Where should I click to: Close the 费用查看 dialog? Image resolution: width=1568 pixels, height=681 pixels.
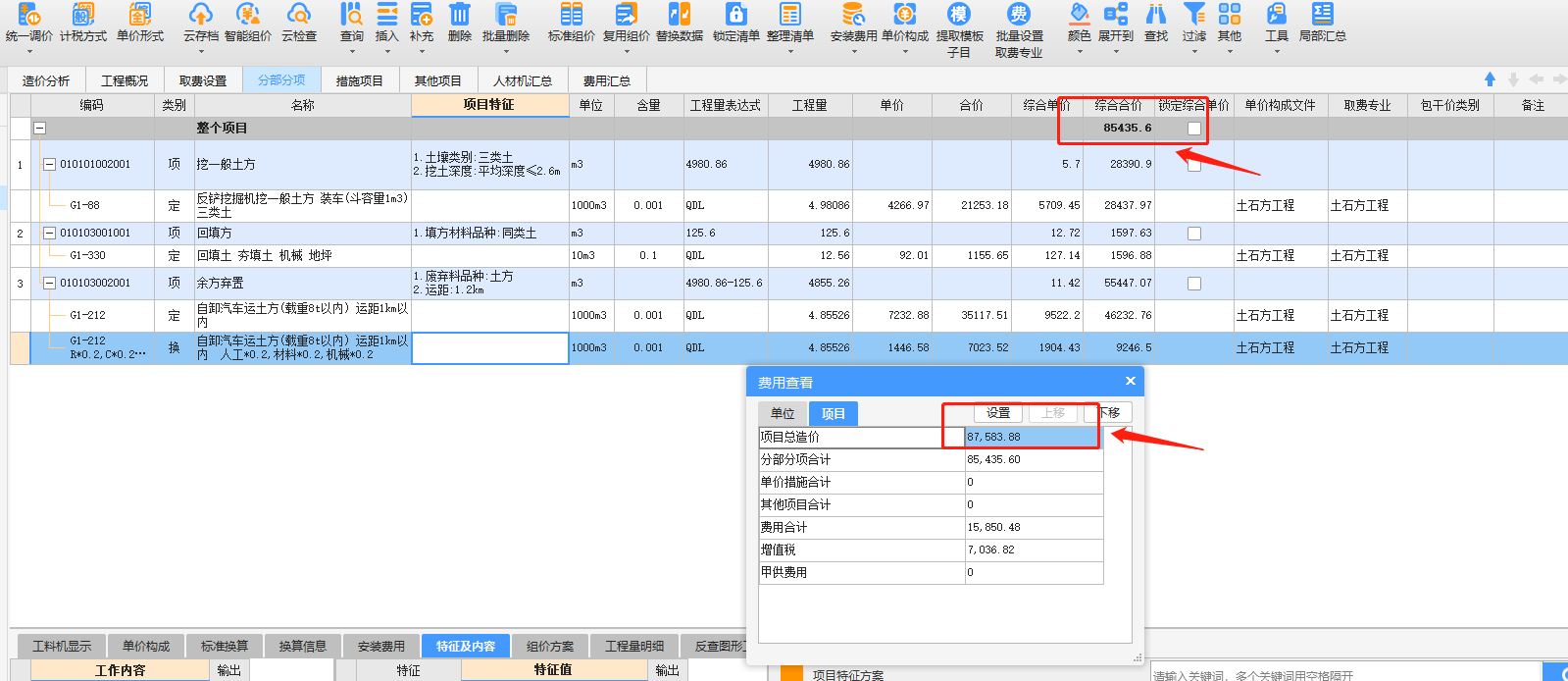point(1131,381)
